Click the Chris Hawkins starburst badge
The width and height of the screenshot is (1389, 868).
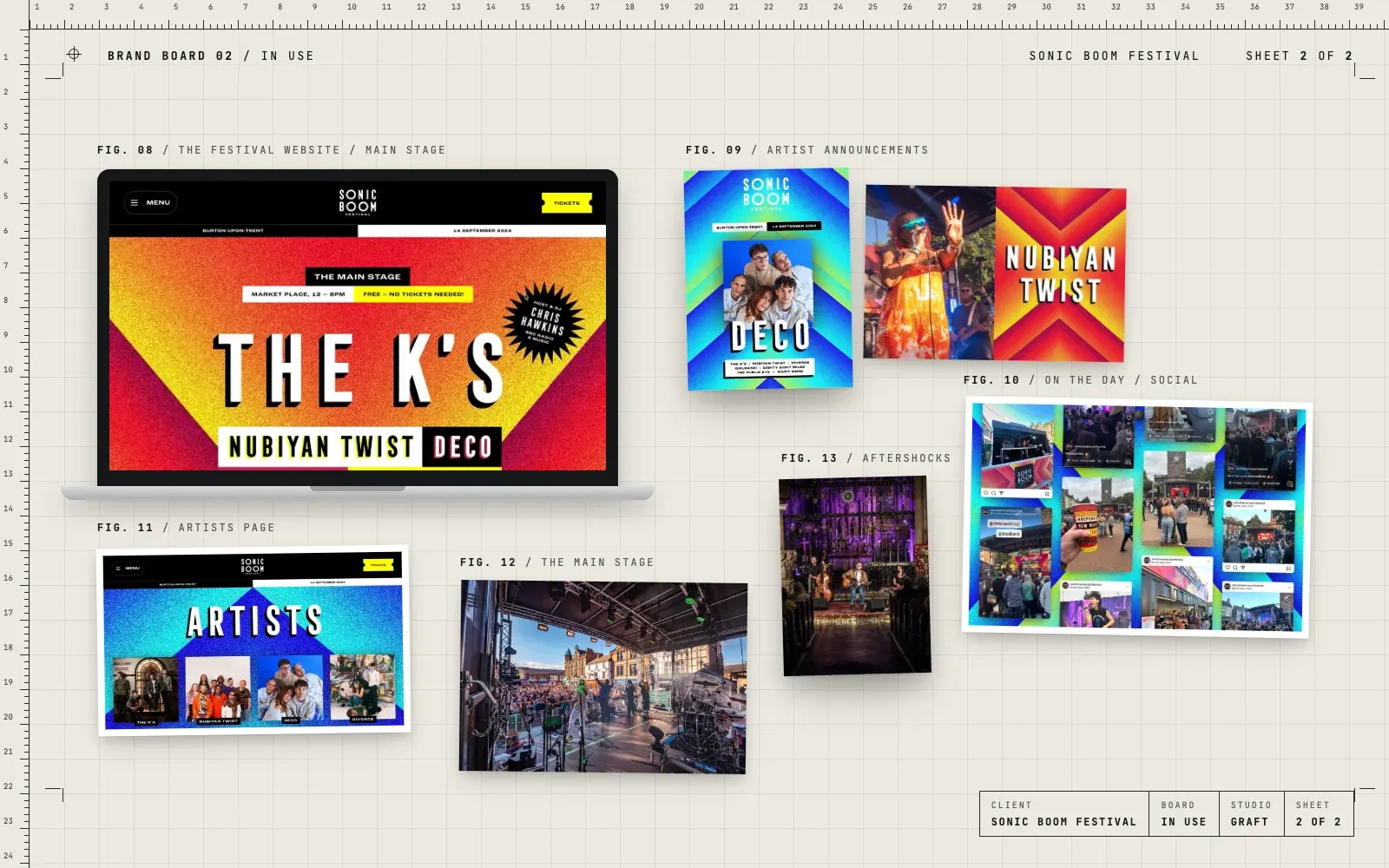(x=543, y=322)
